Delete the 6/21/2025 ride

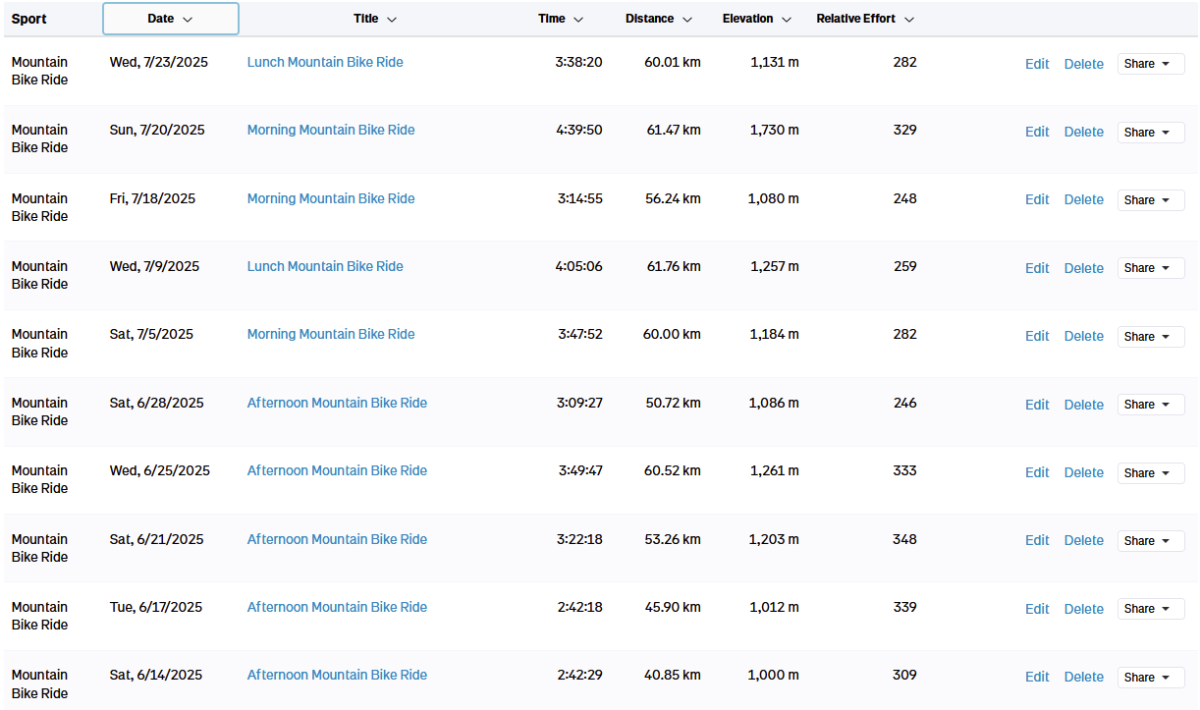point(1084,541)
